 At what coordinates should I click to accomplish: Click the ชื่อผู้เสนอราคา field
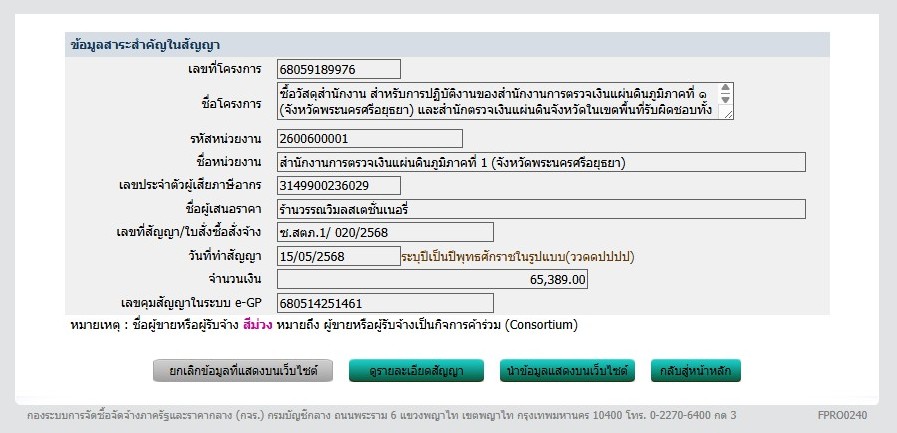click(x=540, y=209)
